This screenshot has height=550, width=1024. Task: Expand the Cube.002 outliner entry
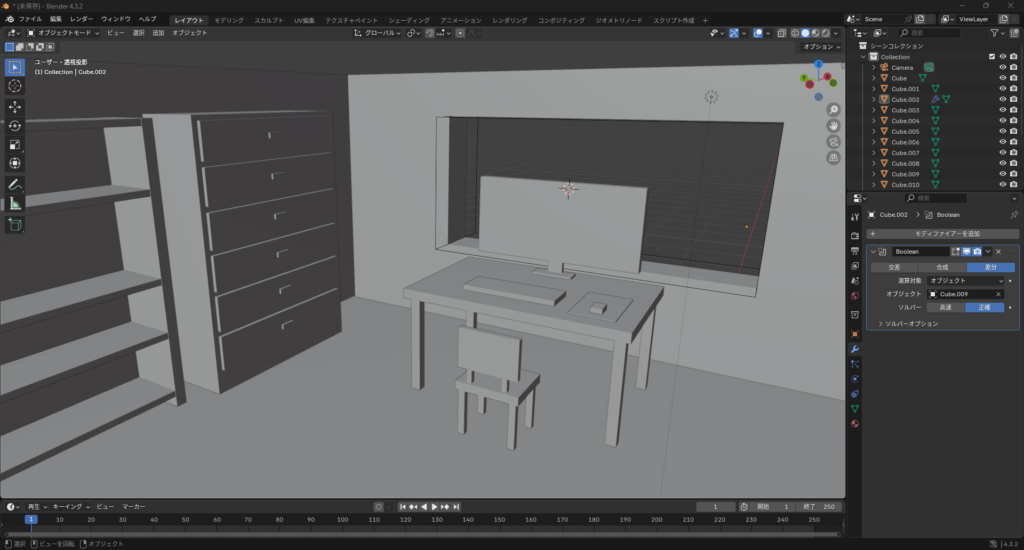pos(874,99)
